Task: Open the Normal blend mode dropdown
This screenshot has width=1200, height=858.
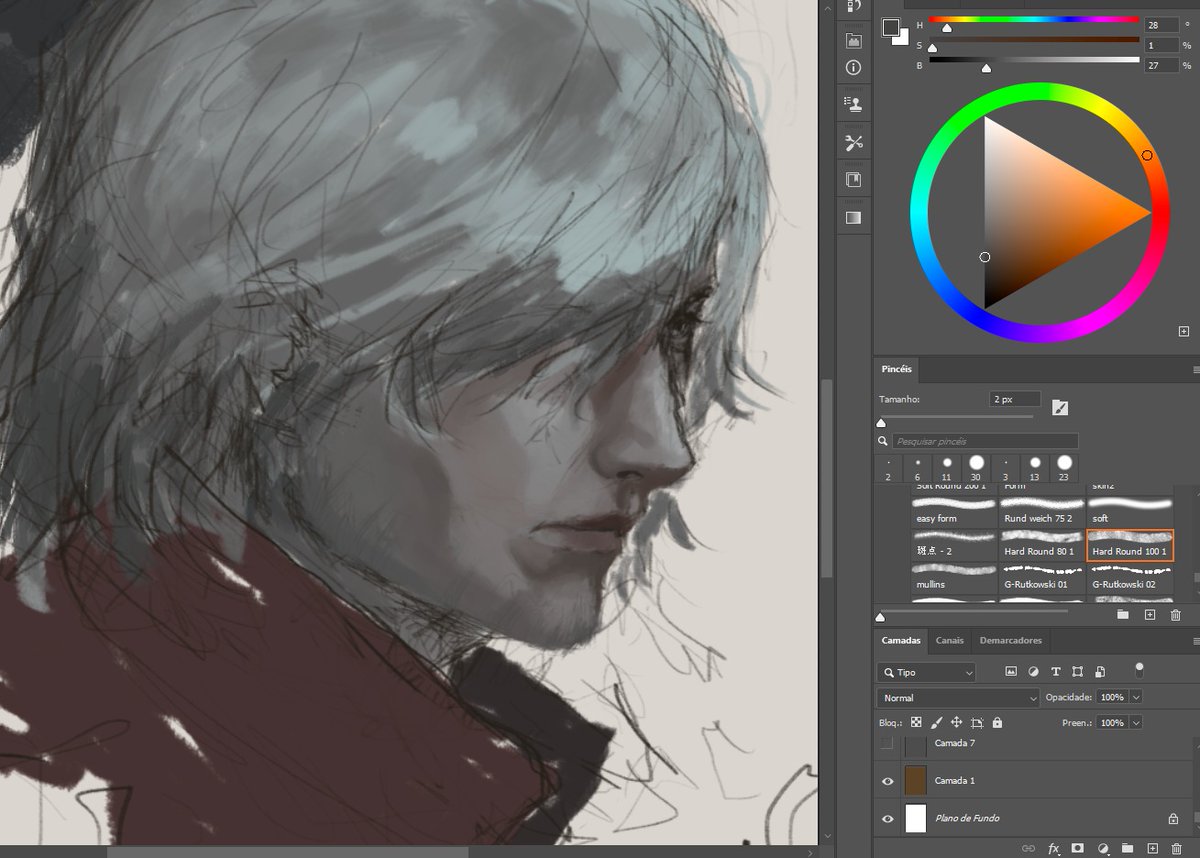Action: tap(959, 698)
